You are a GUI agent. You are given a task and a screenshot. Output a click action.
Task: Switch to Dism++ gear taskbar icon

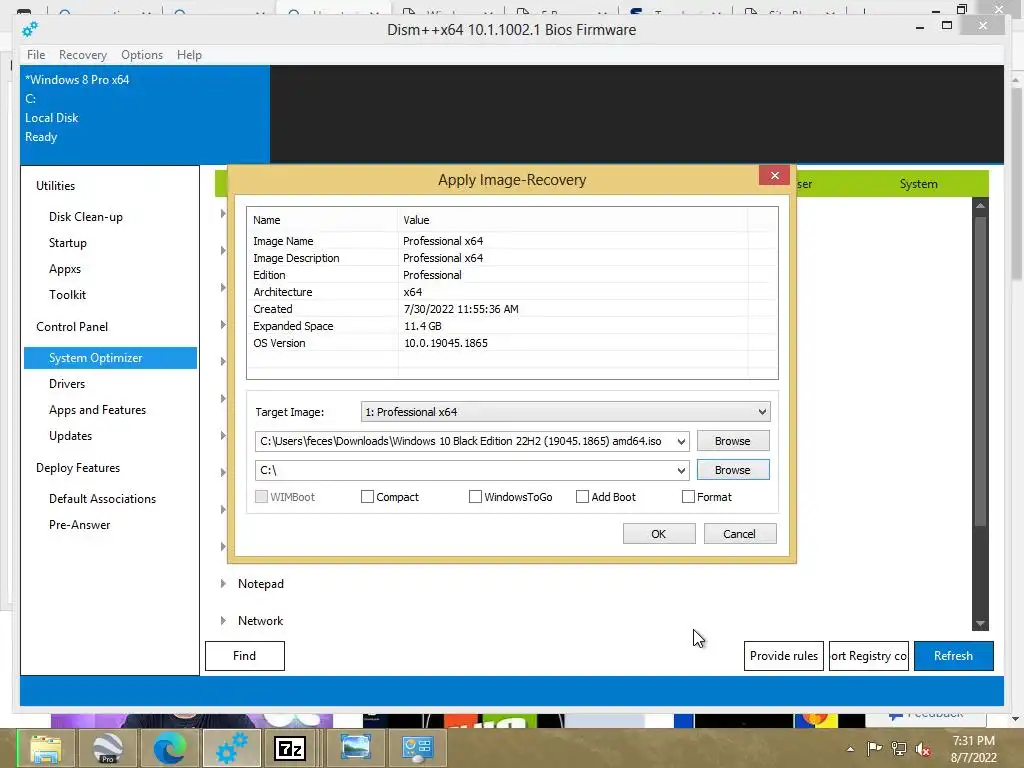click(231, 748)
